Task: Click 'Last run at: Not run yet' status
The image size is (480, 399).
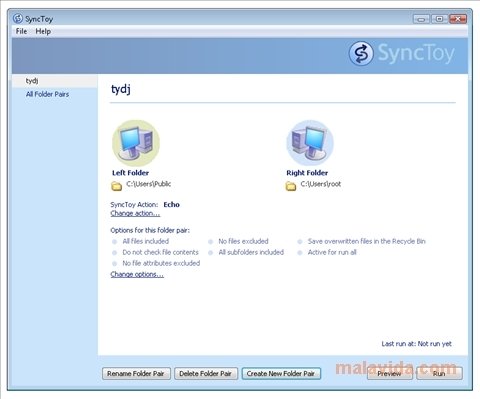Action: coord(417,344)
